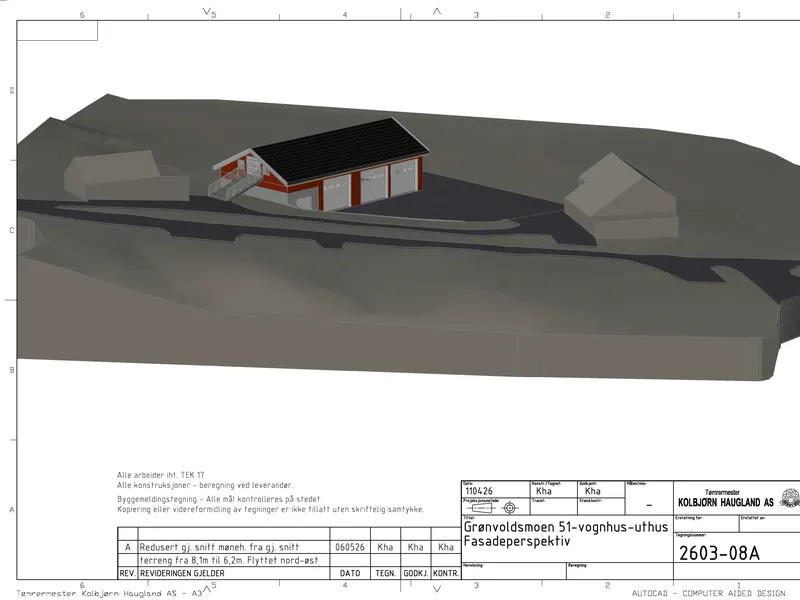The width and height of the screenshot is (800, 600).
Task: Click the note "Alle arbeider iht. TEK 17"
Action: click(161, 475)
